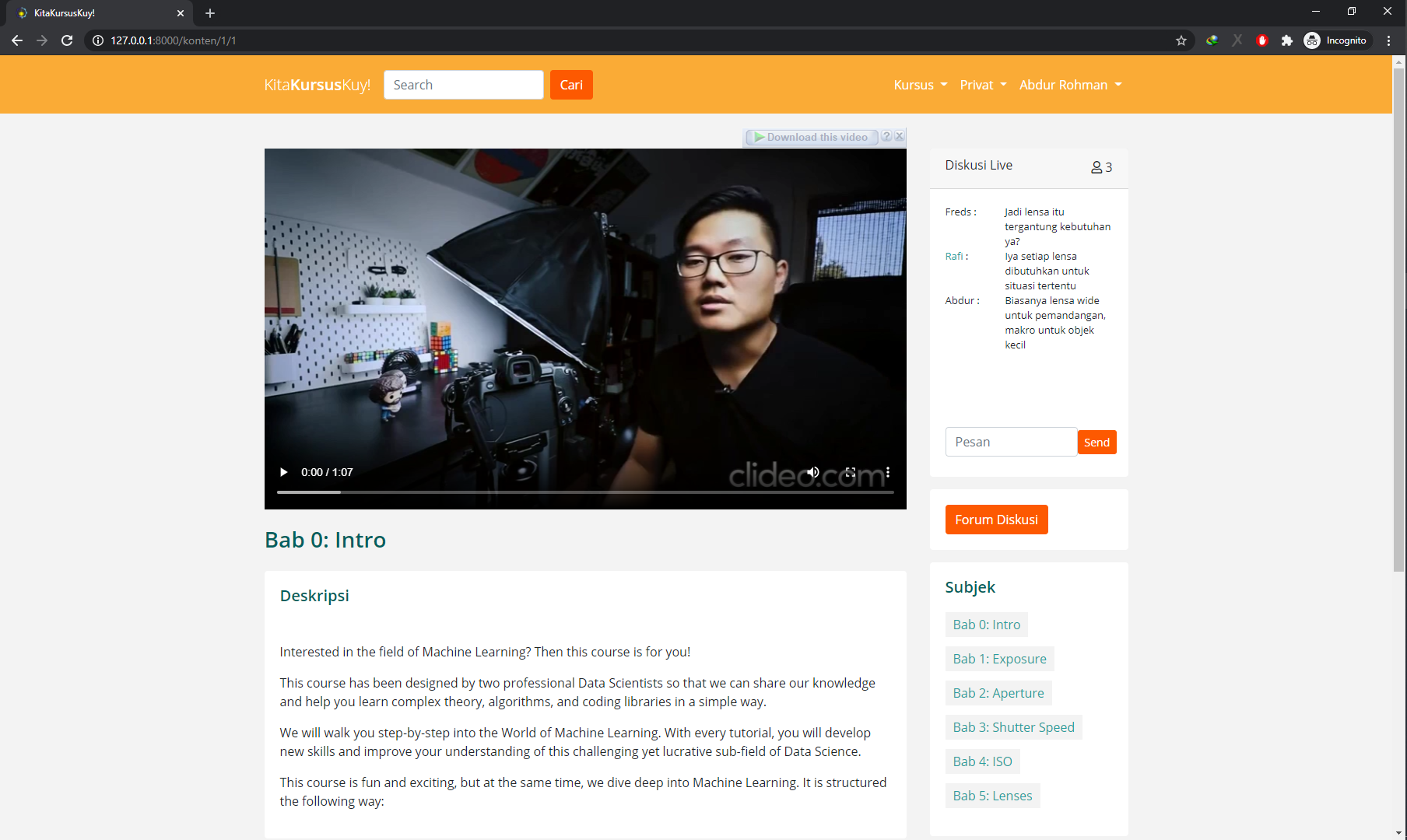The width and height of the screenshot is (1407, 840).
Task: Select Bab 0: Intro subject
Action: 987,625
